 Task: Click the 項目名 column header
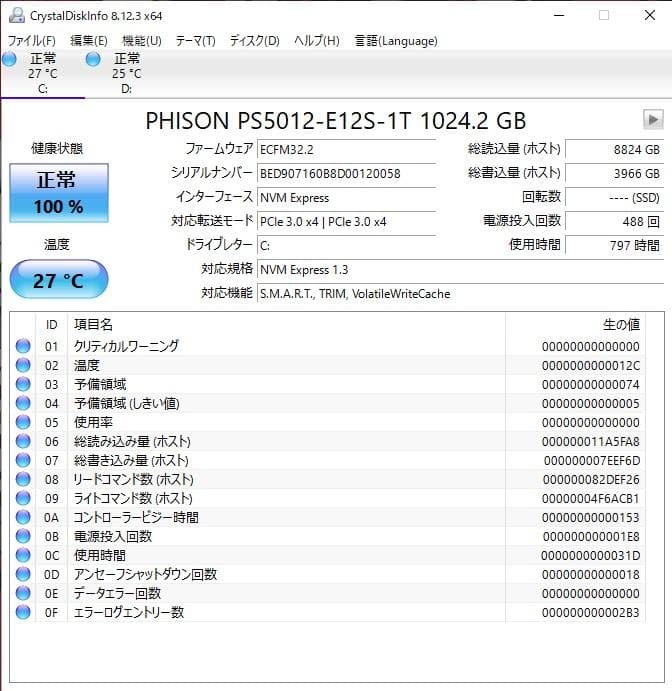click(x=93, y=325)
